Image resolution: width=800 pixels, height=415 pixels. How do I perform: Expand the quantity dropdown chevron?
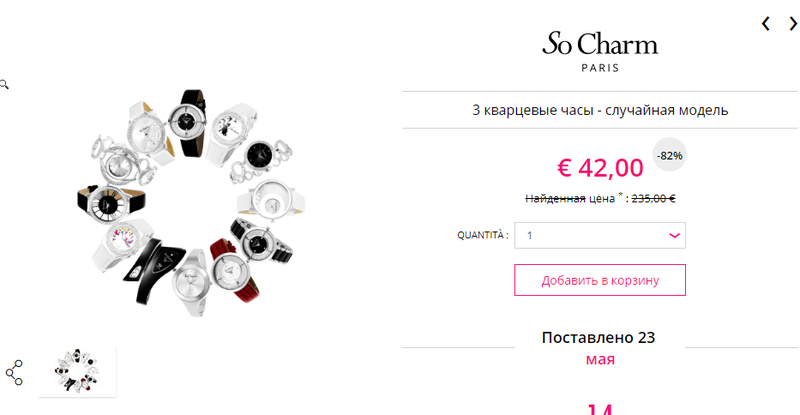(x=674, y=235)
